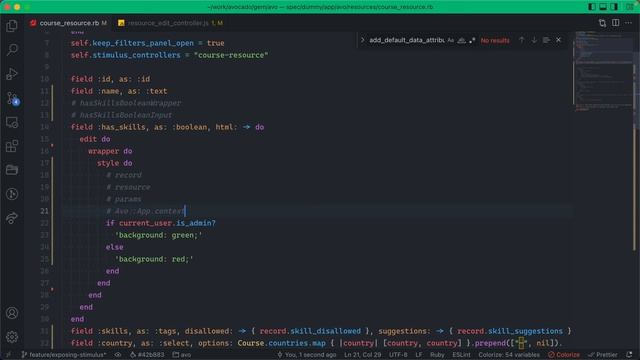Screen dimensions: 640x360
Task: Switch to course_resource.rb tab
Action: pos(69,23)
